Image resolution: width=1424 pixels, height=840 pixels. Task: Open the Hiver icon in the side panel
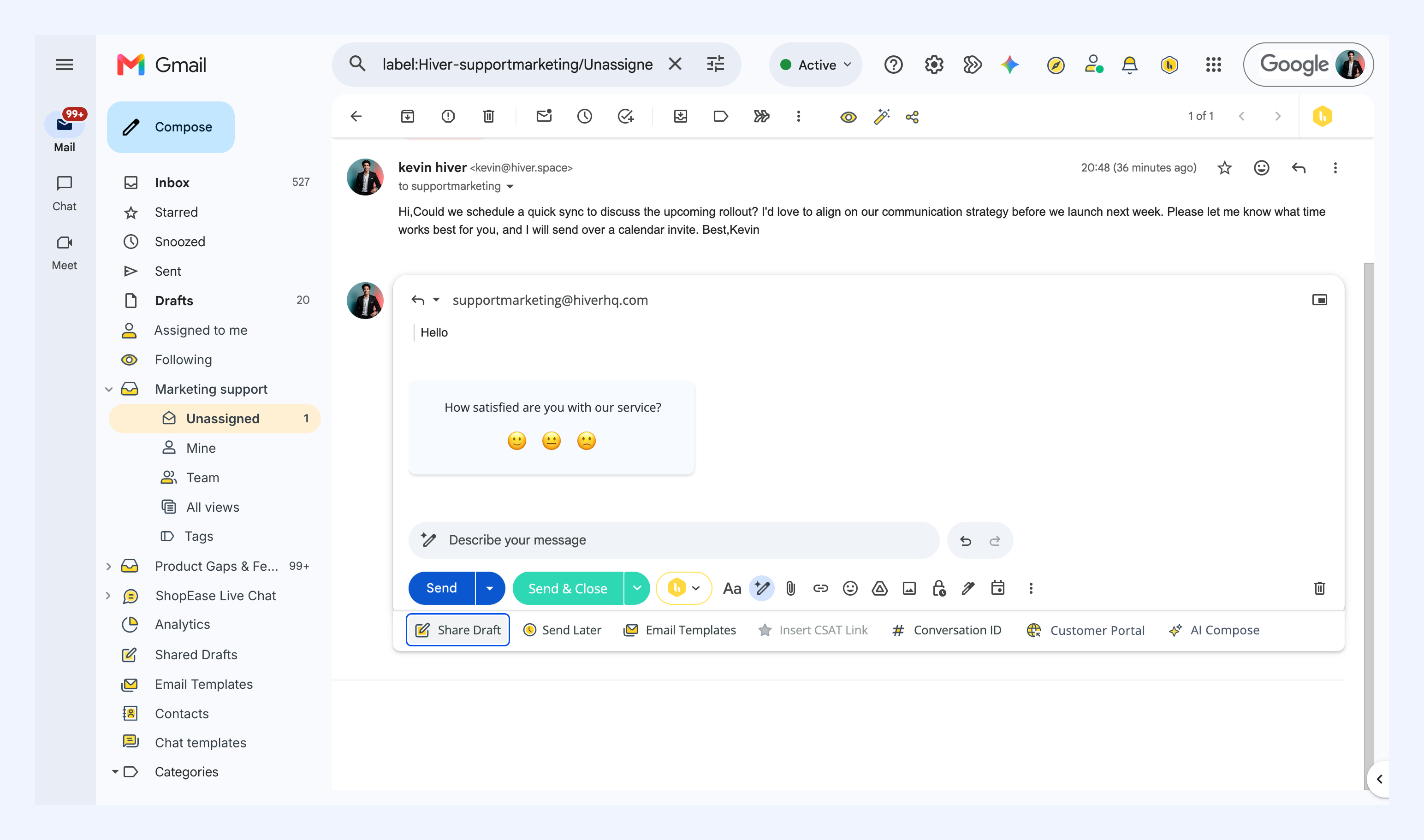click(x=1323, y=116)
